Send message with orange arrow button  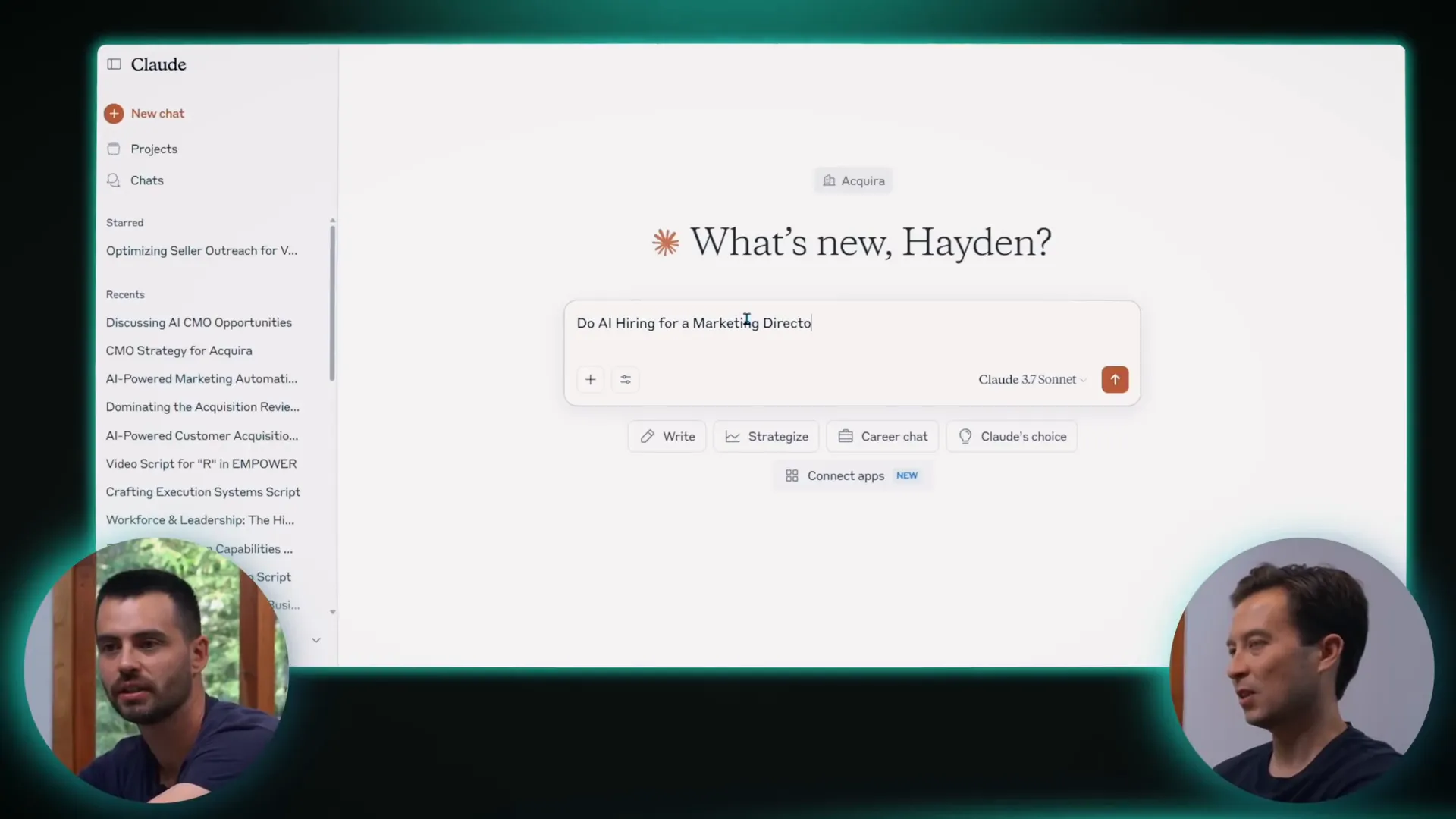(1115, 379)
